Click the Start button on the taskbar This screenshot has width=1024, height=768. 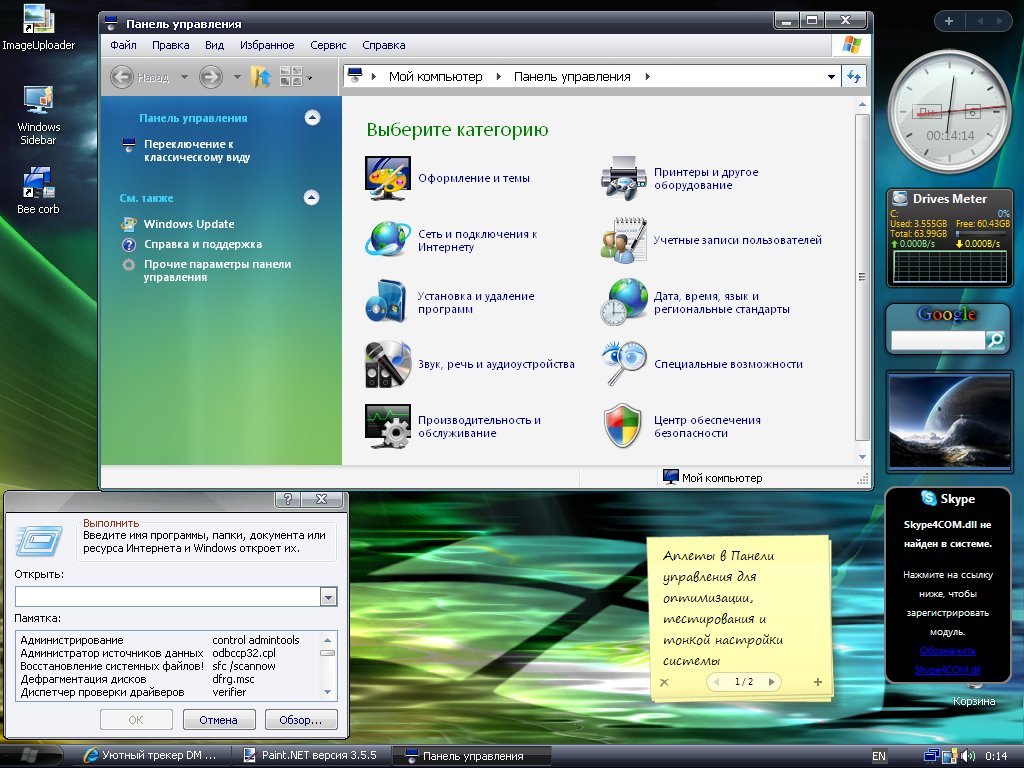(x=30, y=756)
